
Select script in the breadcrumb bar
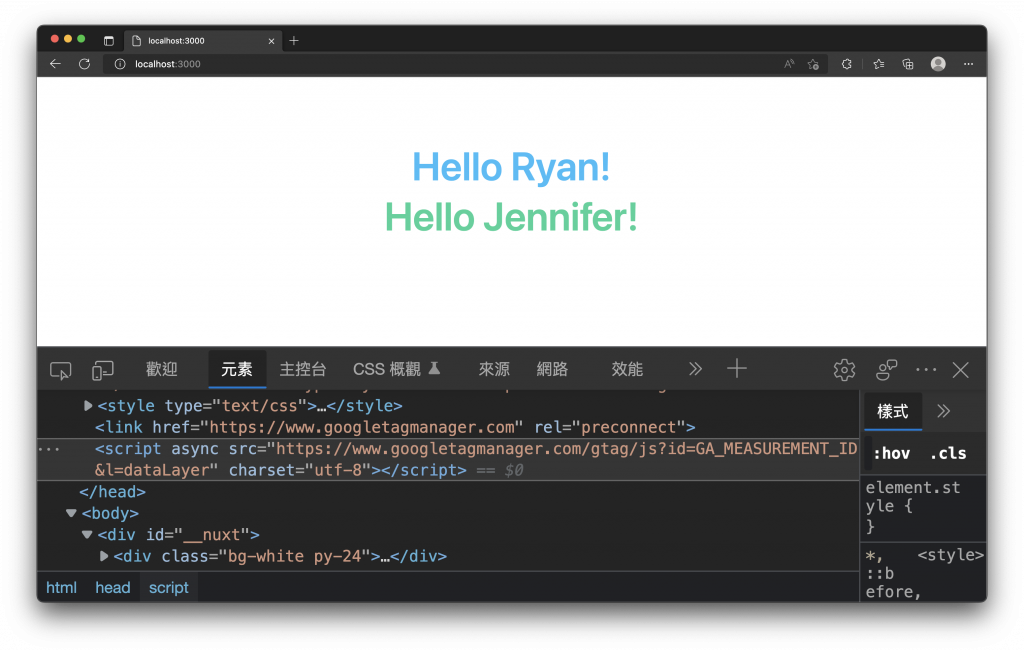[168, 588]
